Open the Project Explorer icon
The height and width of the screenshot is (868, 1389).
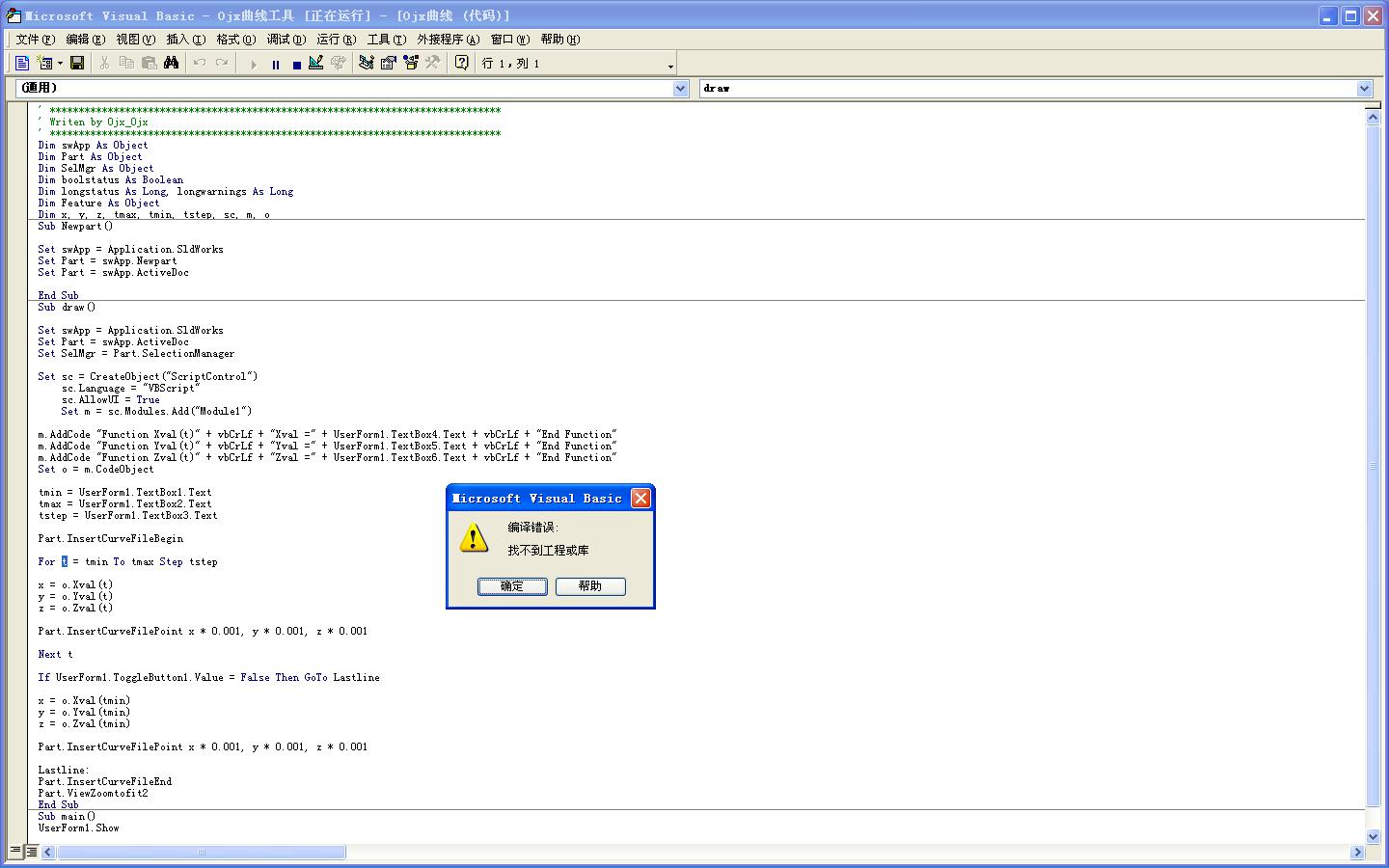tap(367, 63)
